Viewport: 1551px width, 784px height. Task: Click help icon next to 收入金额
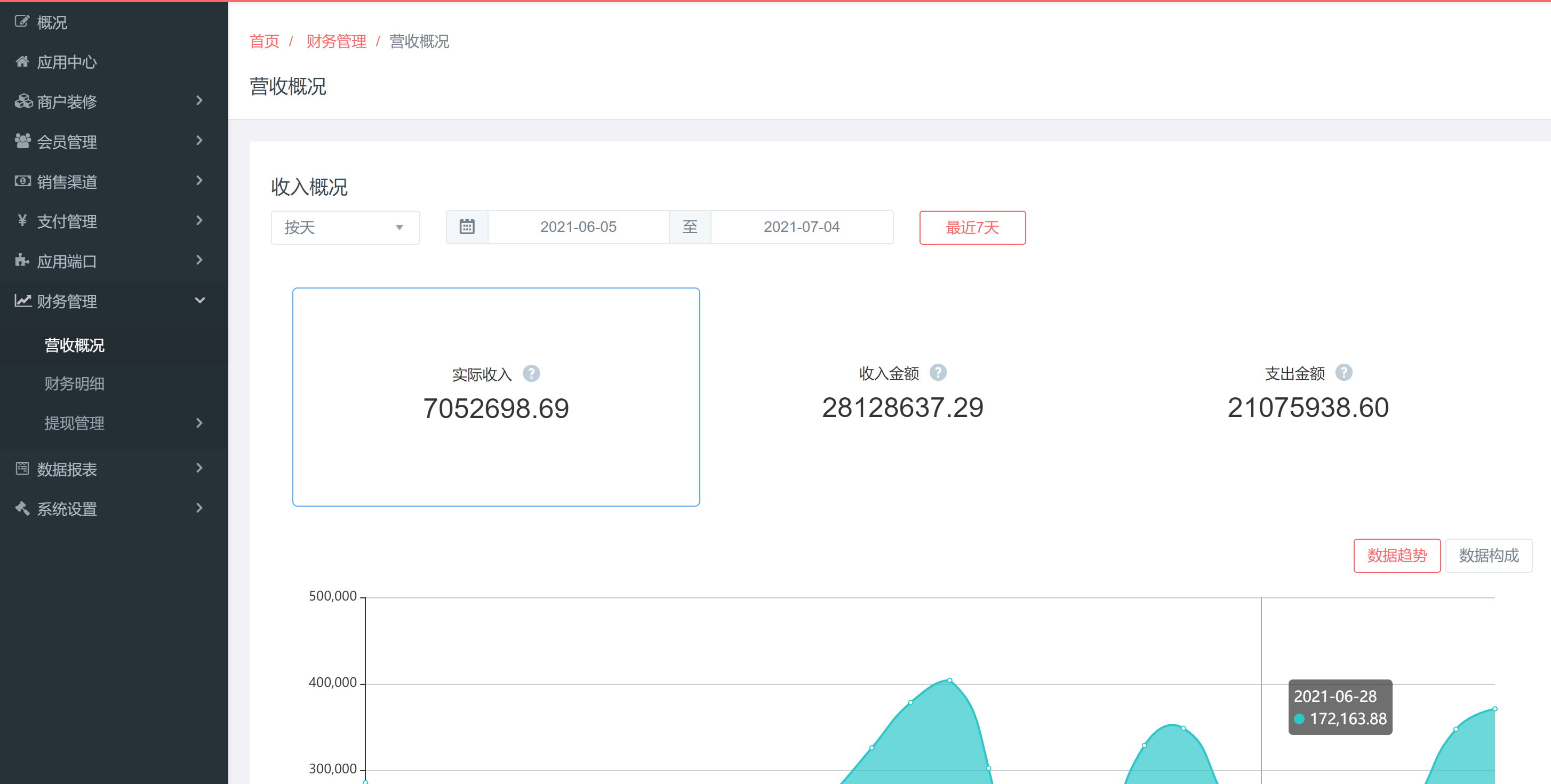pos(938,372)
